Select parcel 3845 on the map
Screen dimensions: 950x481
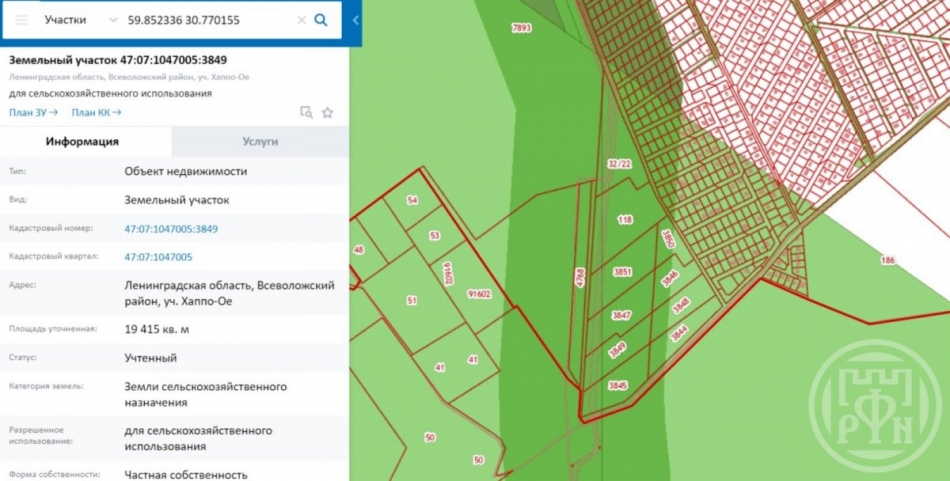point(617,385)
